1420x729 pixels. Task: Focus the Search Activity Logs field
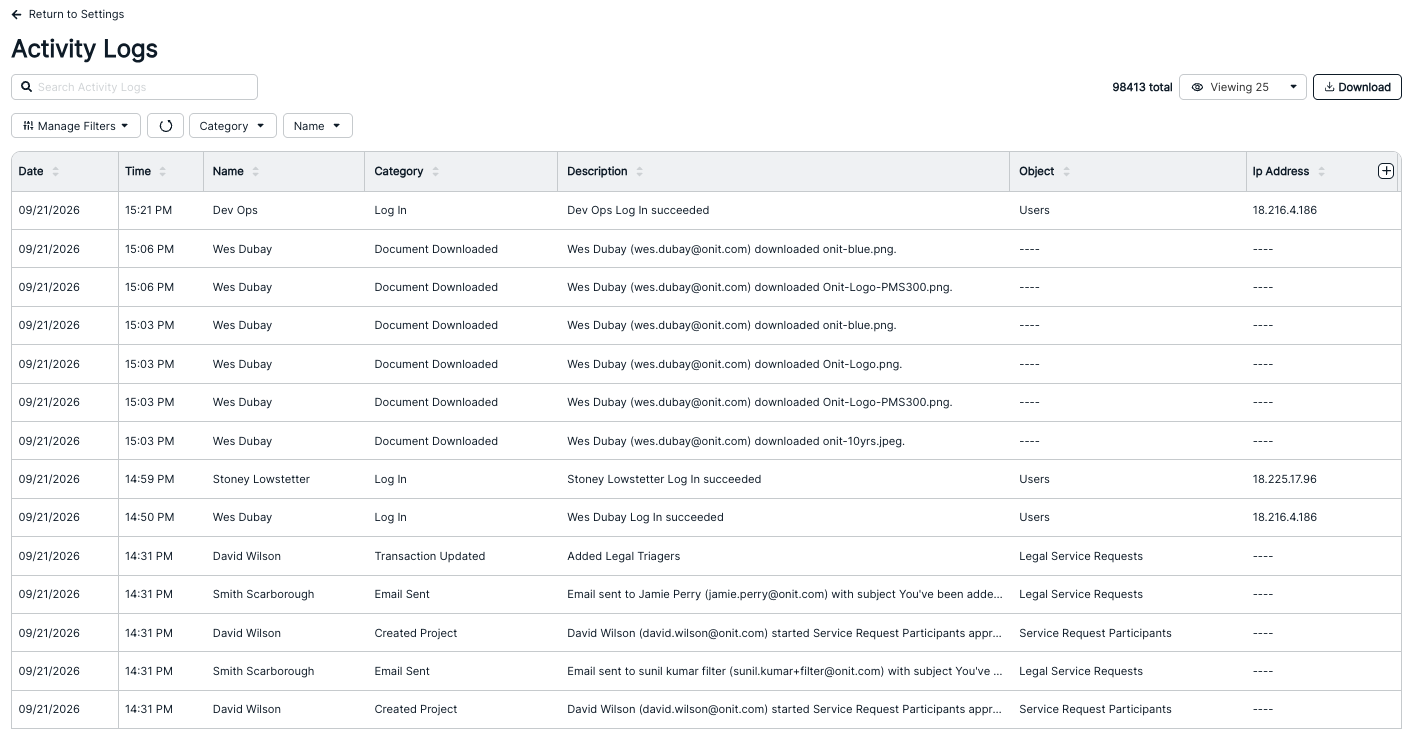click(x=134, y=87)
